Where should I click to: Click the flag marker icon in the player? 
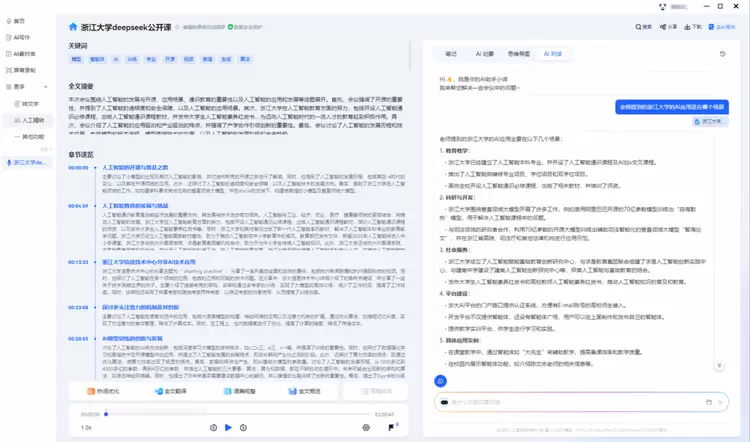[392, 427]
